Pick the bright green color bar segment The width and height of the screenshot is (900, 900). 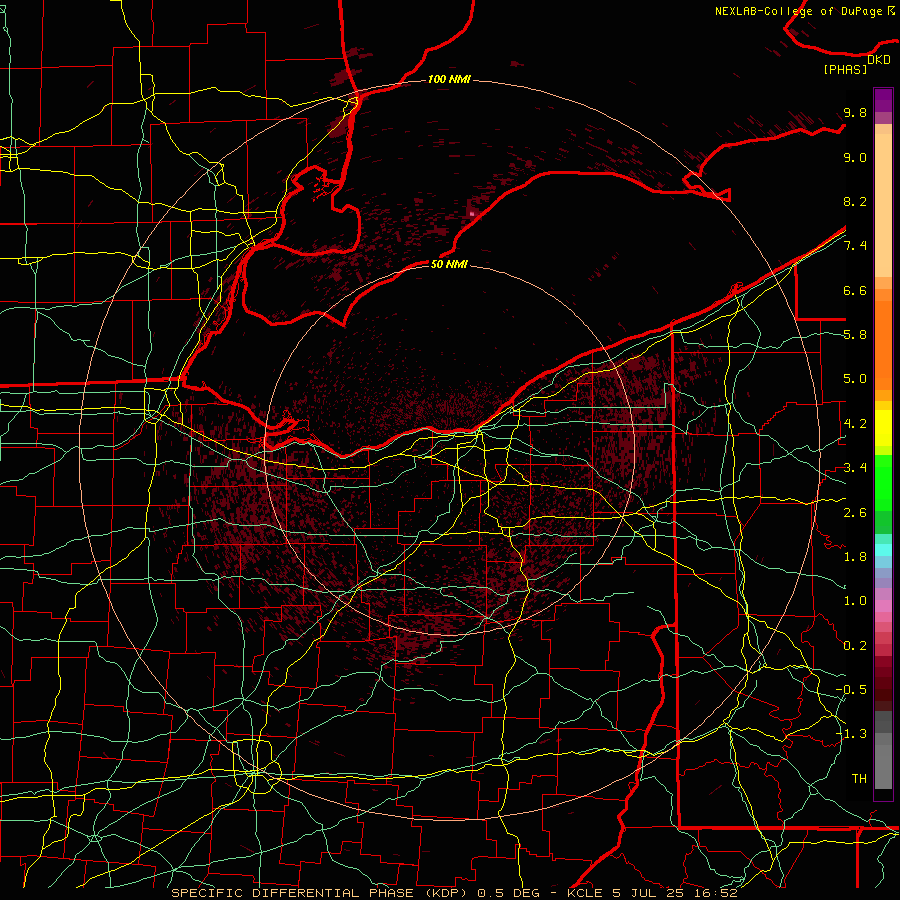883,484
